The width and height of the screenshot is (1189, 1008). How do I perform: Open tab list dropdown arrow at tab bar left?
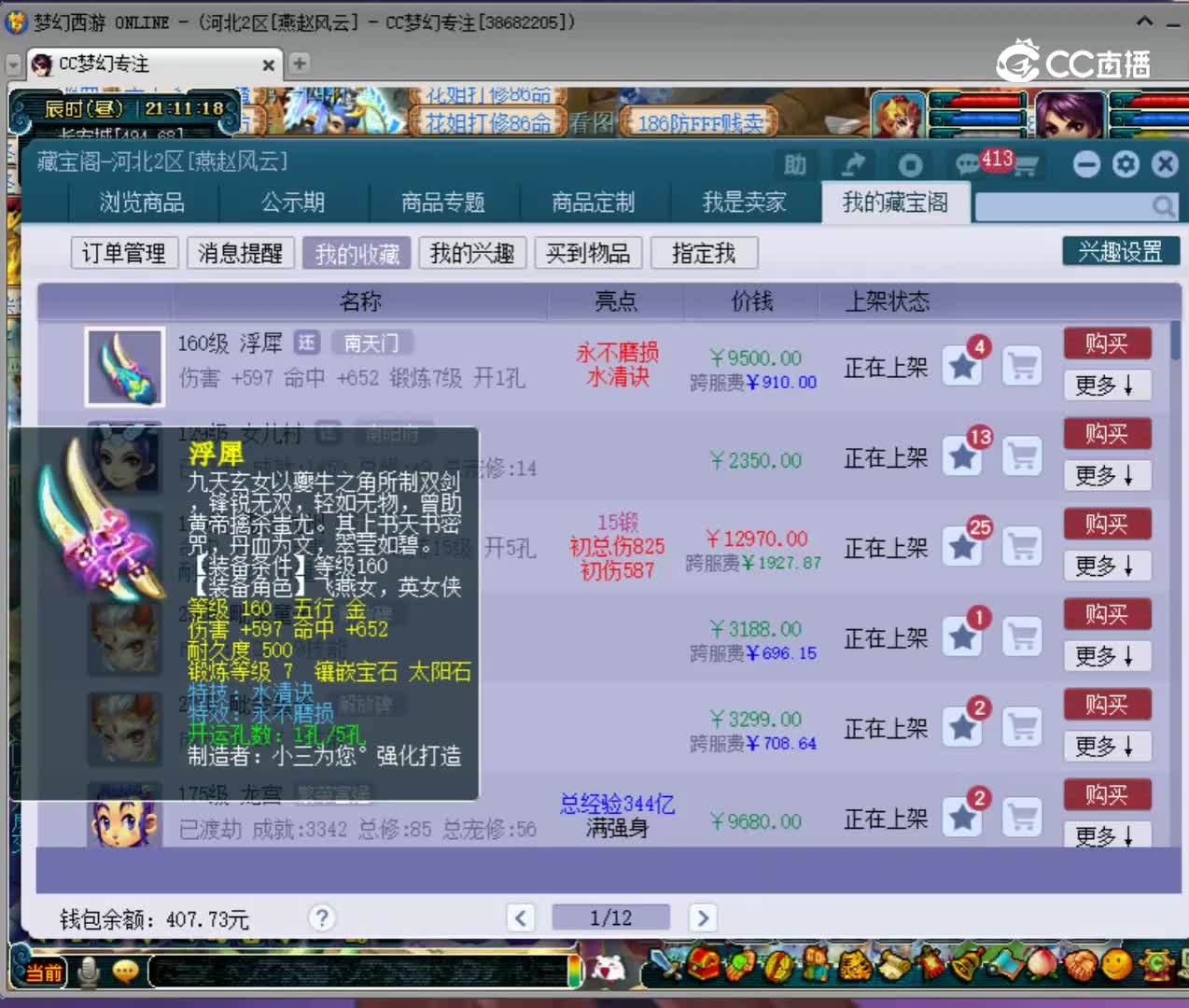click(x=13, y=64)
